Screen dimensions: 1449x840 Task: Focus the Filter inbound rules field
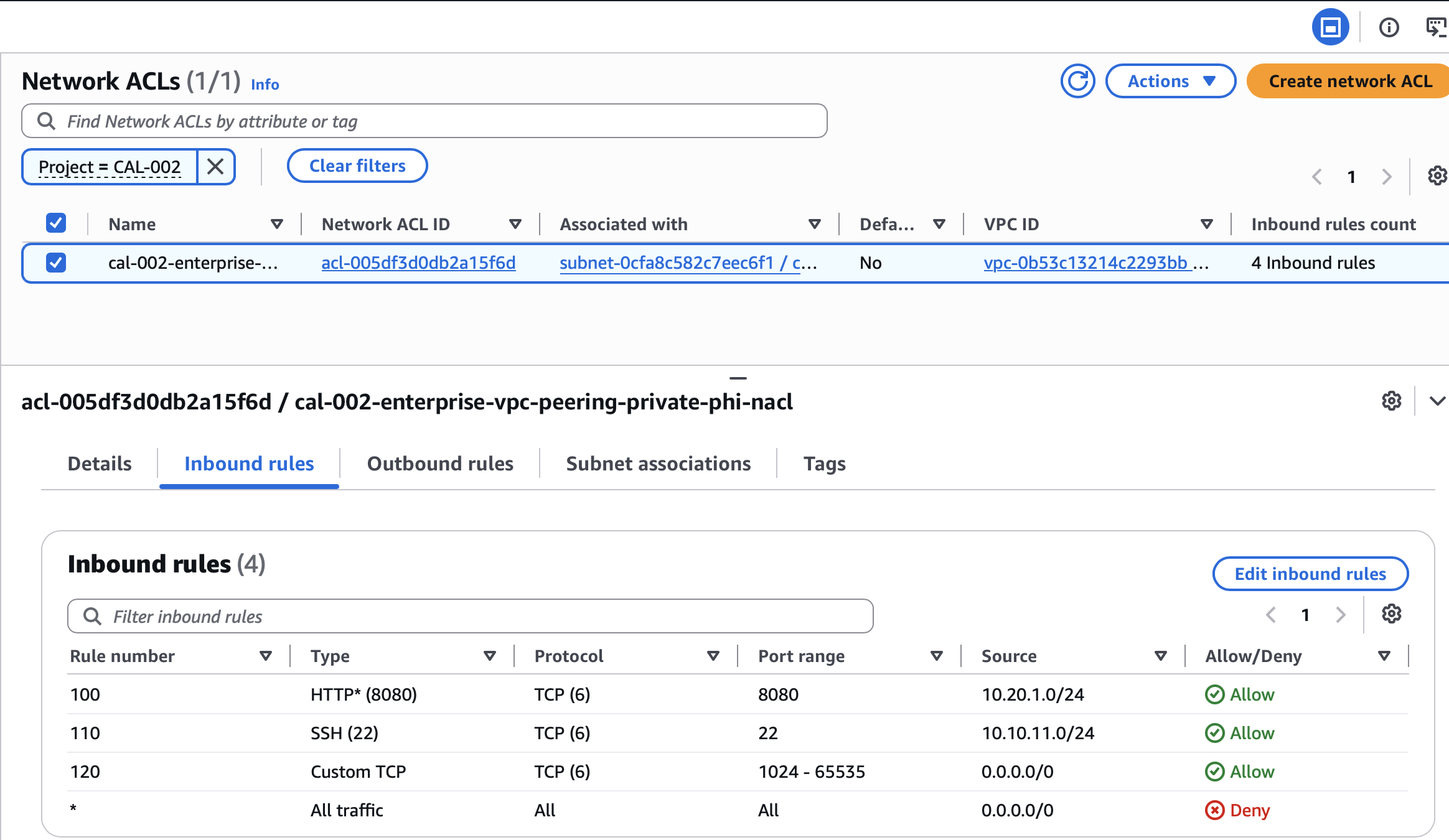[x=471, y=616]
